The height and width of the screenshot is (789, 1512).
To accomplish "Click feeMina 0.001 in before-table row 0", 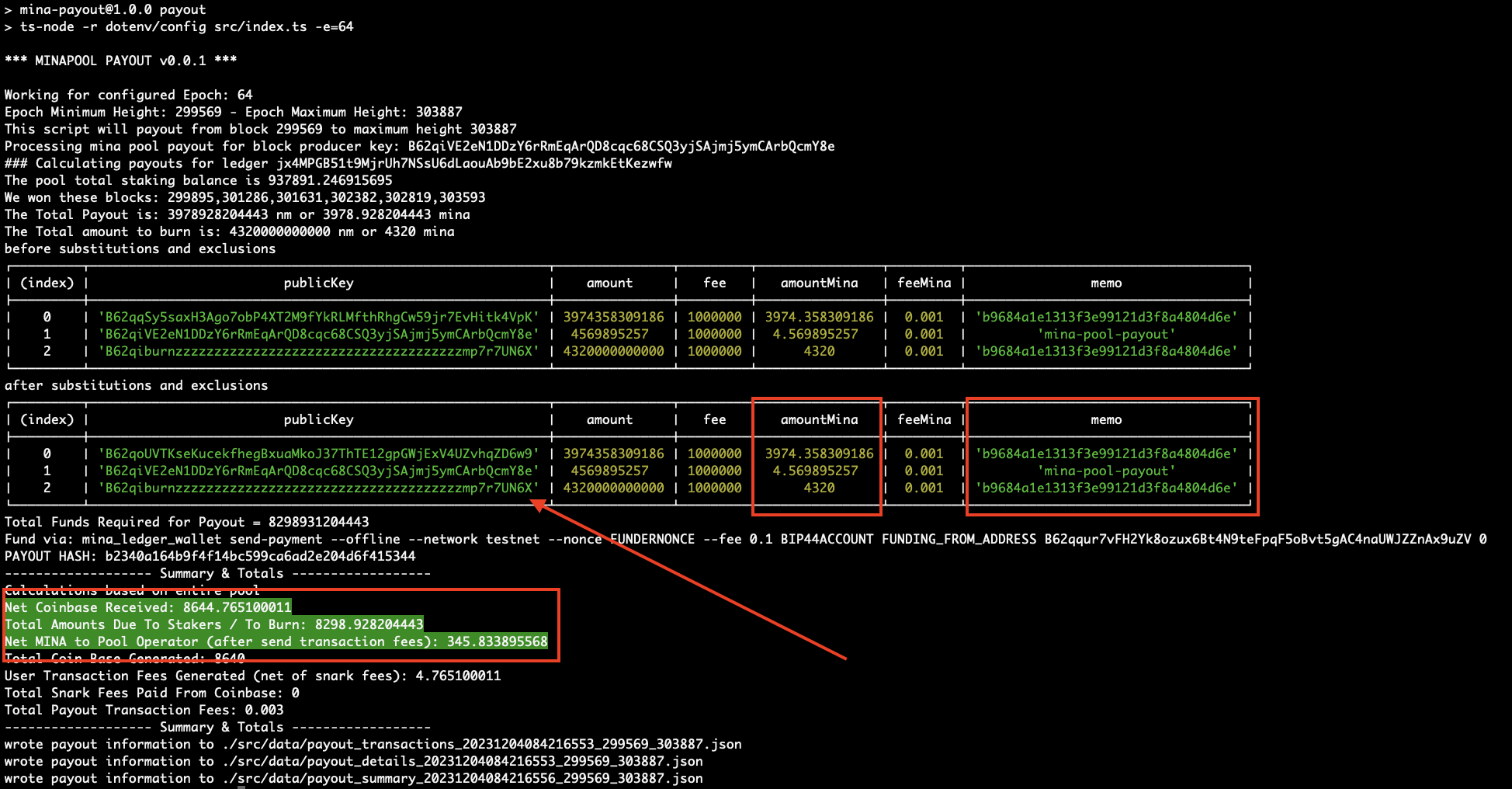I will click(x=924, y=317).
